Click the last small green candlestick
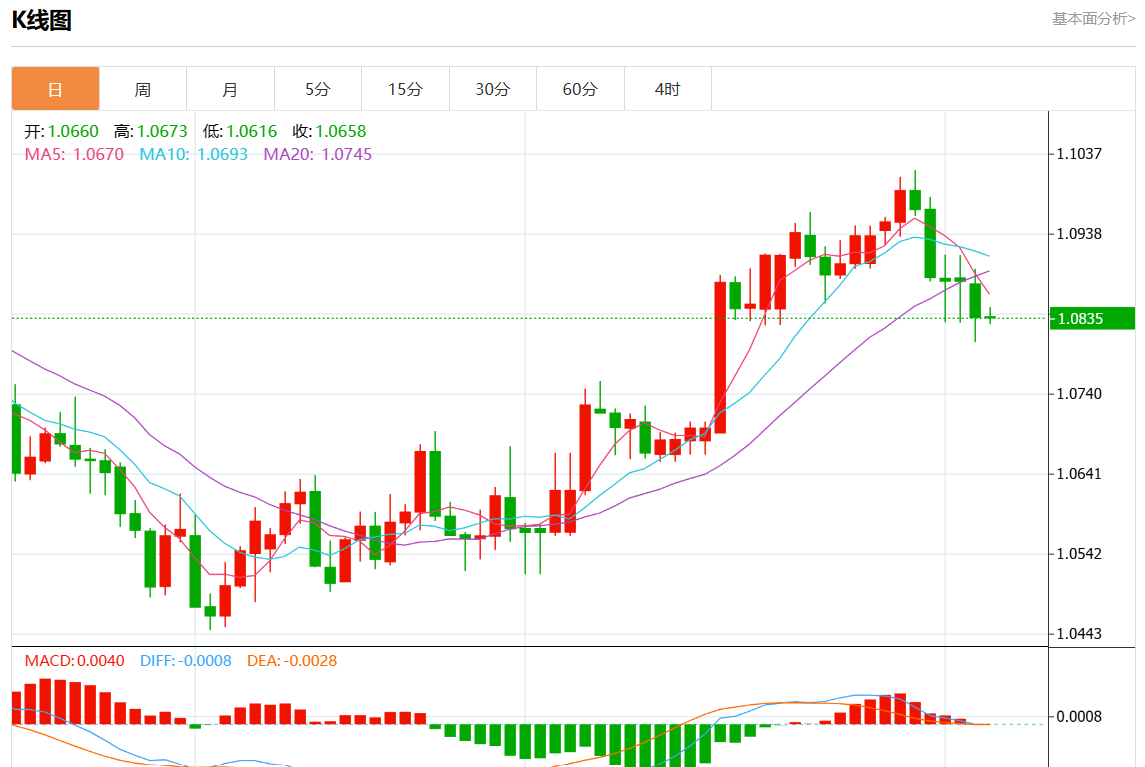Image resolution: width=1145 pixels, height=767 pixels. (x=990, y=316)
